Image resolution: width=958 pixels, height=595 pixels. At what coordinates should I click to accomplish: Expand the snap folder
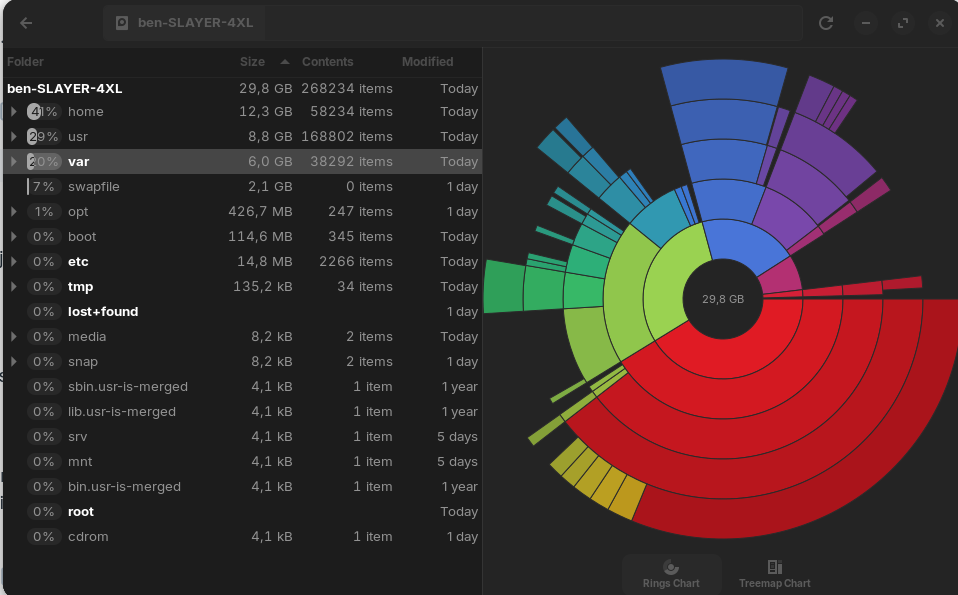click(13, 362)
